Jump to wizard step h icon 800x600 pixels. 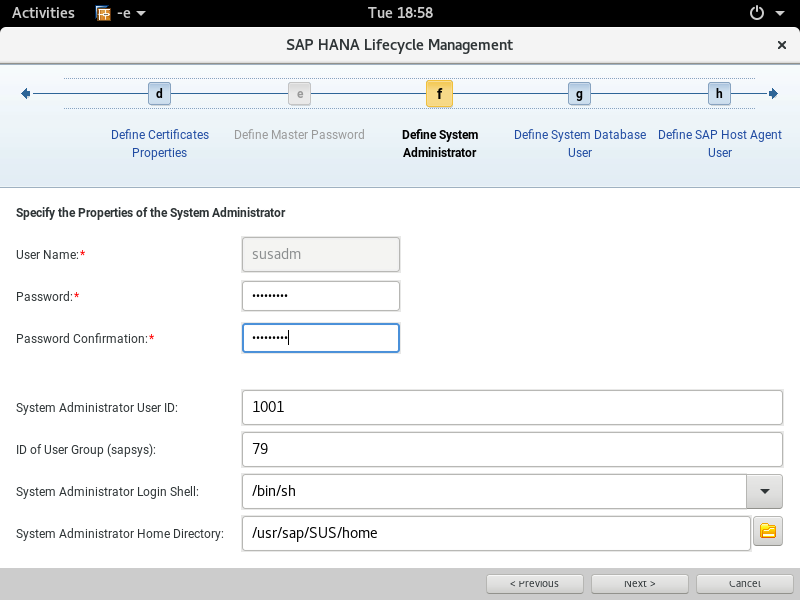pos(719,94)
